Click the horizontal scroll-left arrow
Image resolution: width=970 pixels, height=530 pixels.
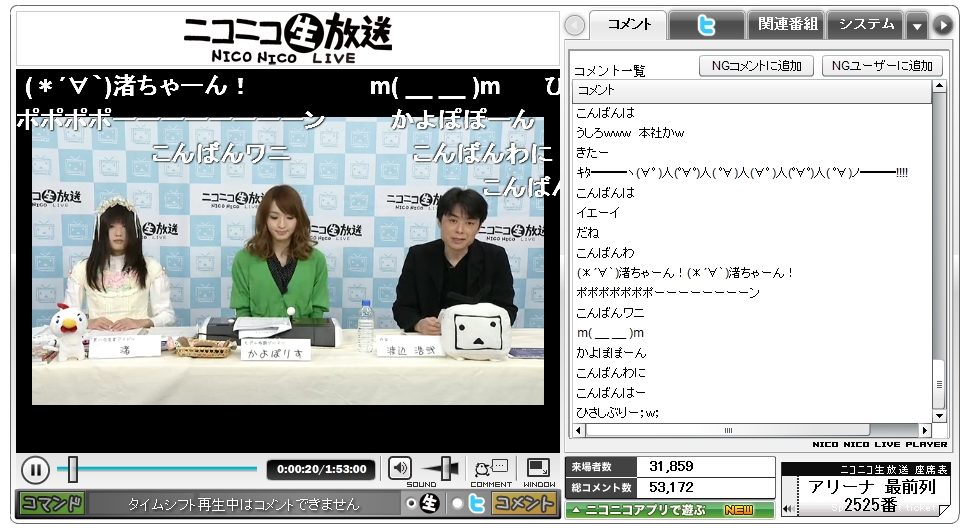pyautogui.click(x=579, y=430)
